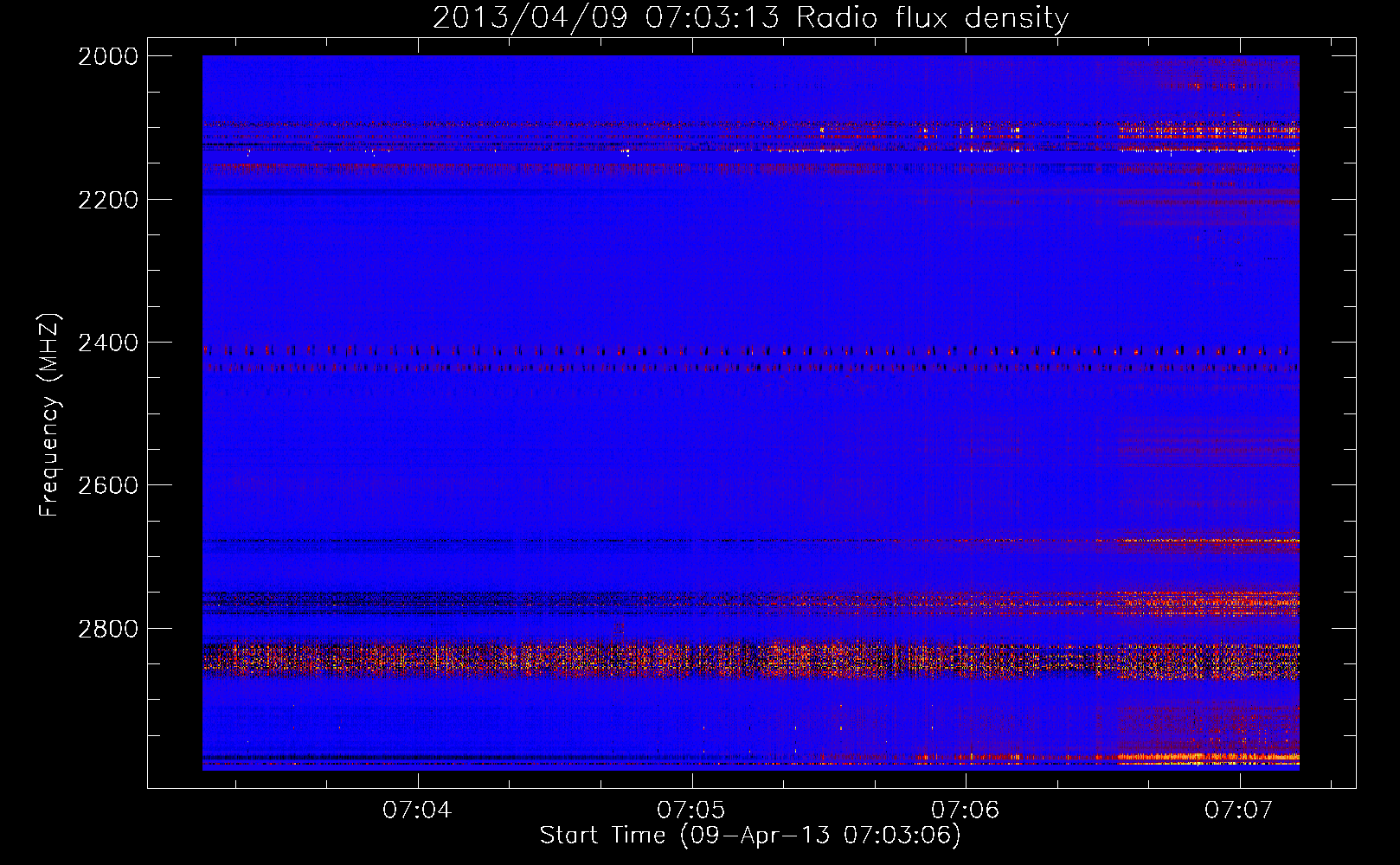Click the 07:04 time tick label
1400x865 pixels.
[x=418, y=810]
